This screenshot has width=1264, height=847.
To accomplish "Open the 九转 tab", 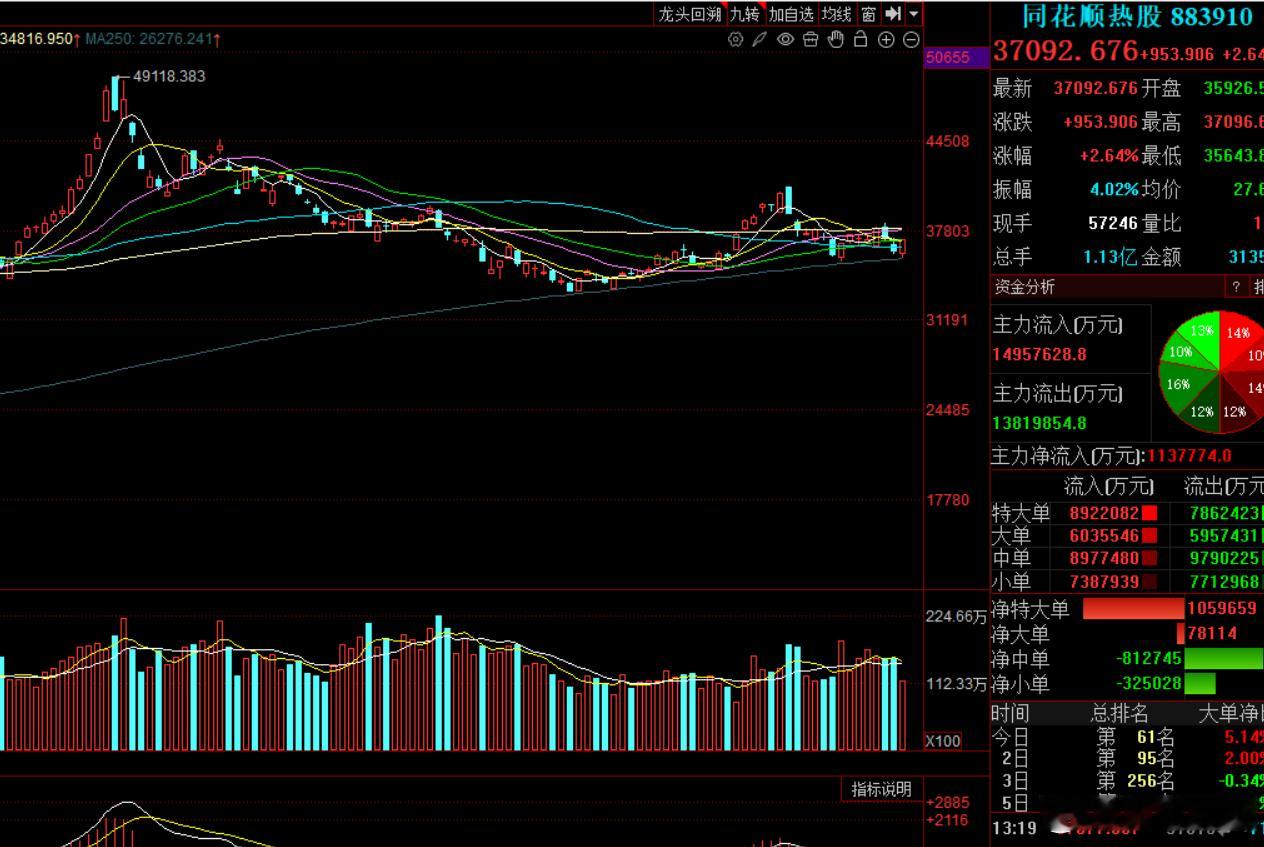I will point(745,13).
